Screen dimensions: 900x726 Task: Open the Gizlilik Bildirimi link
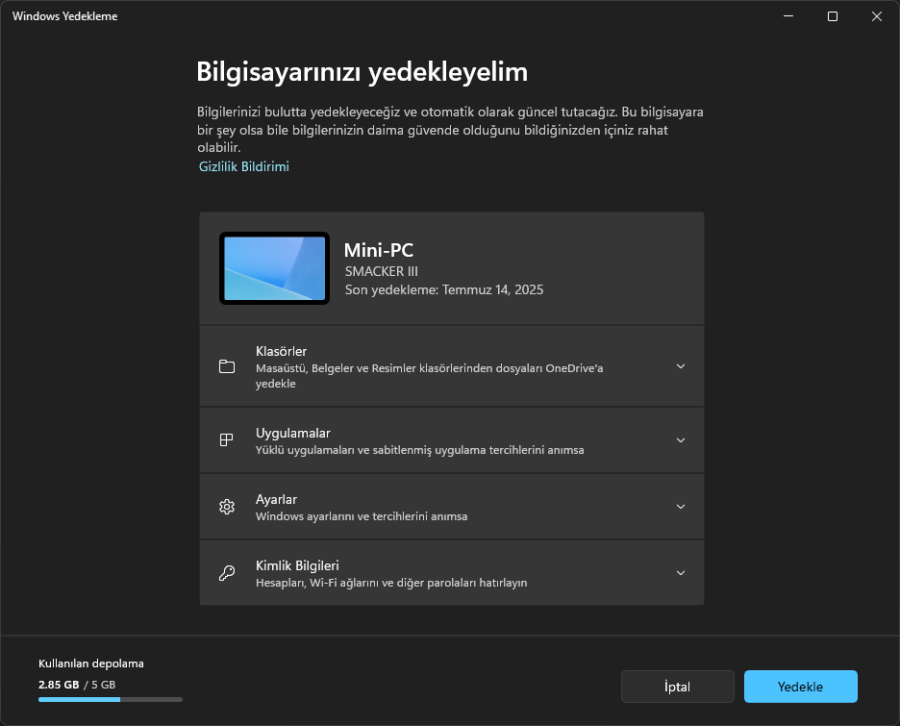[x=243, y=167]
